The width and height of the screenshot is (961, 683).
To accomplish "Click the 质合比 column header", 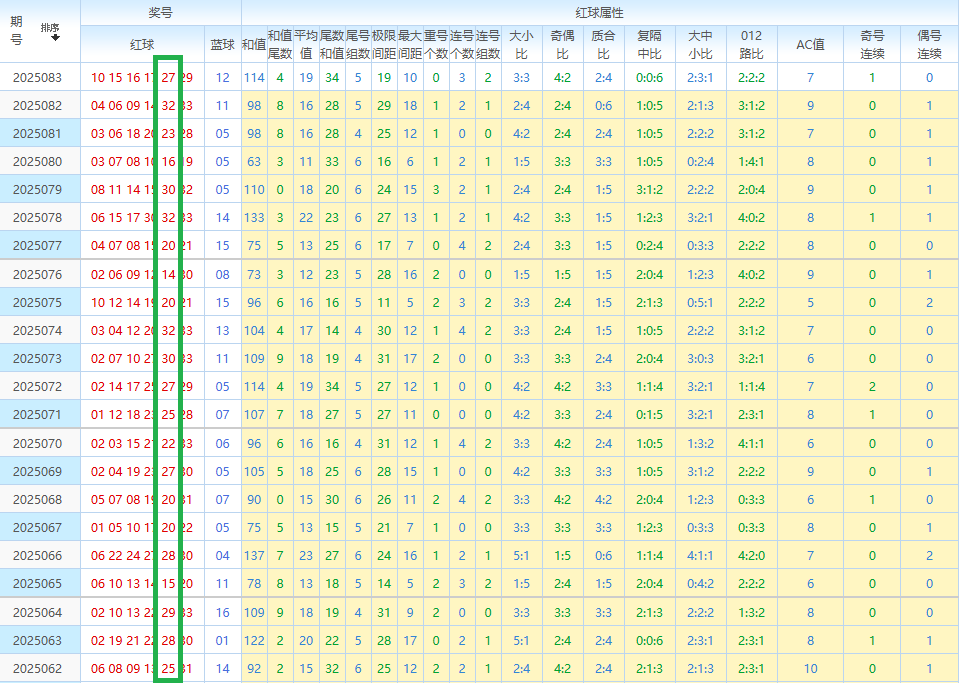I will (x=603, y=44).
